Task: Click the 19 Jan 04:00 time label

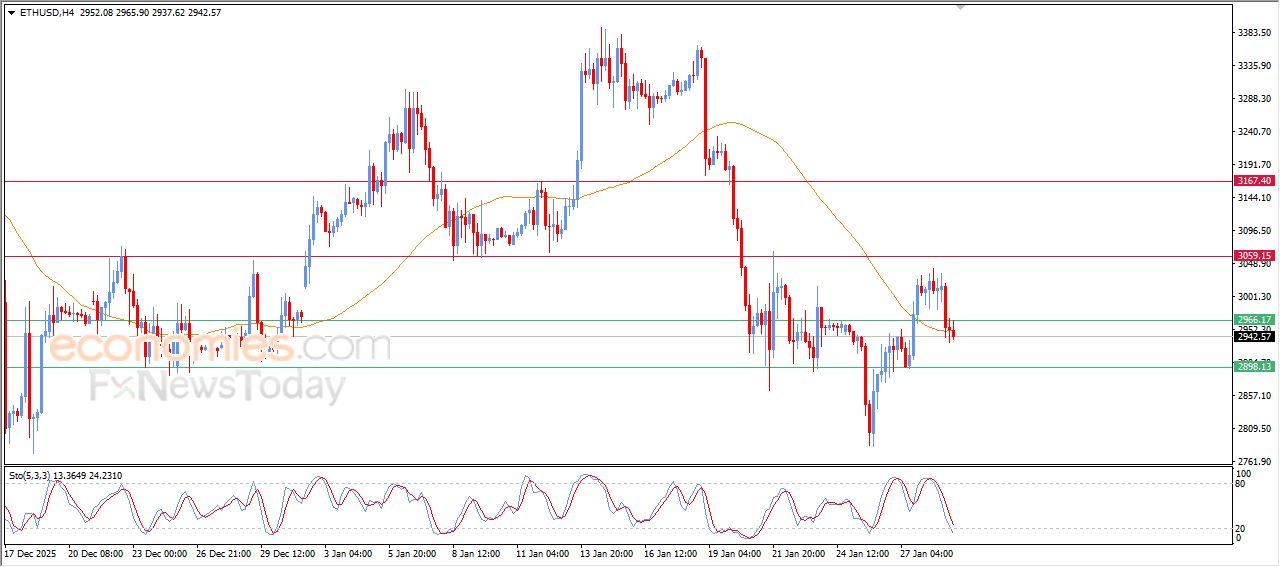Action: coord(735,552)
